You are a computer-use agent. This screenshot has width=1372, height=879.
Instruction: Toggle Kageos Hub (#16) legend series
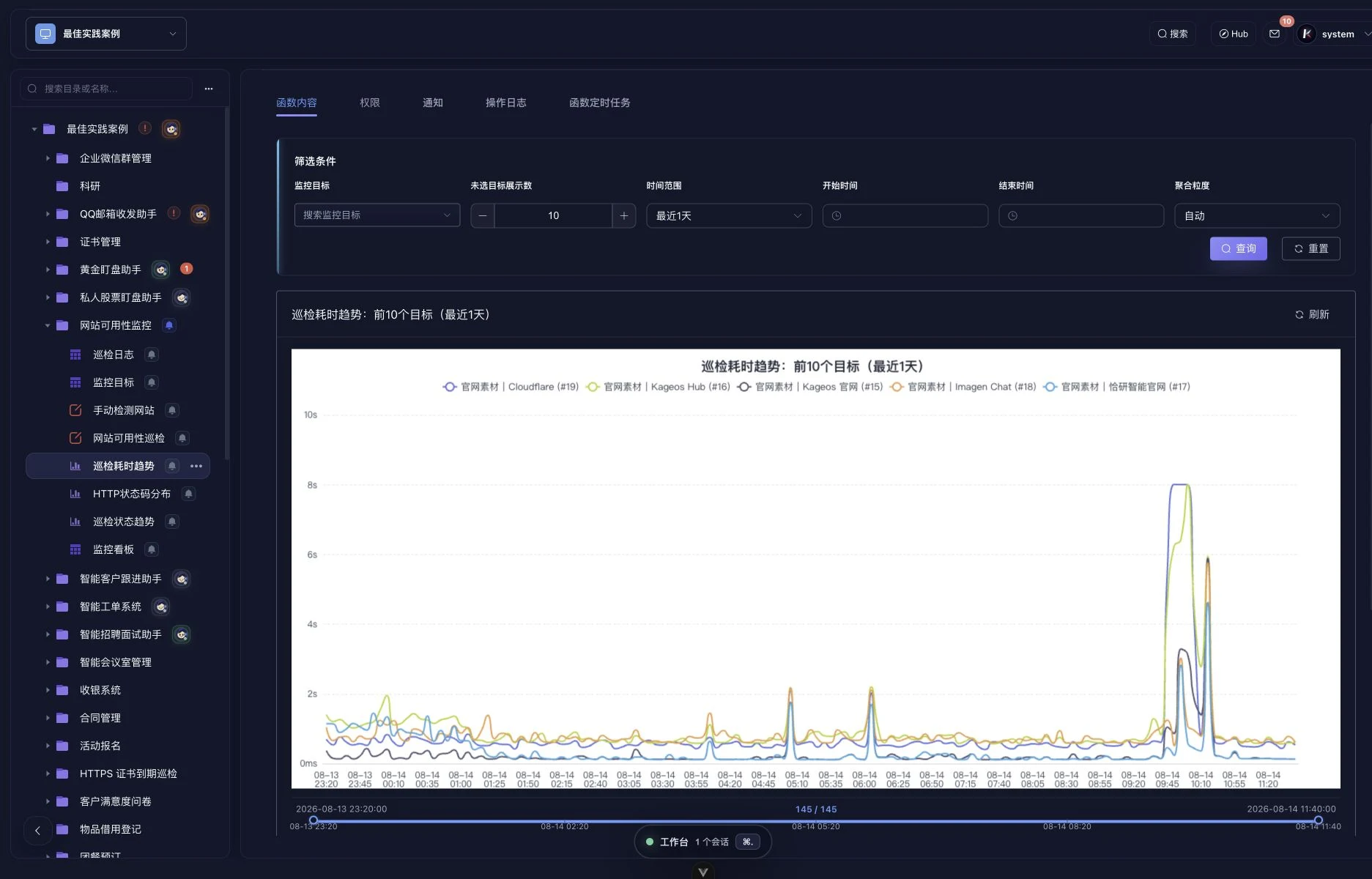click(658, 387)
